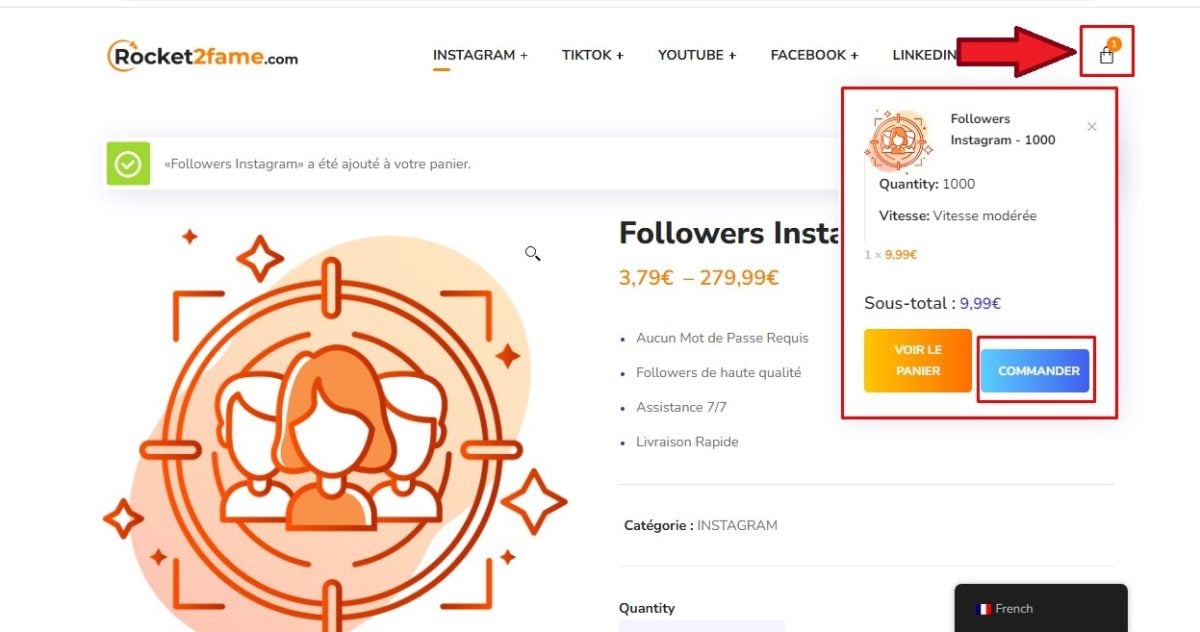
Task: Open the French language switcher
Action: pyautogui.click(x=1041, y=608)
